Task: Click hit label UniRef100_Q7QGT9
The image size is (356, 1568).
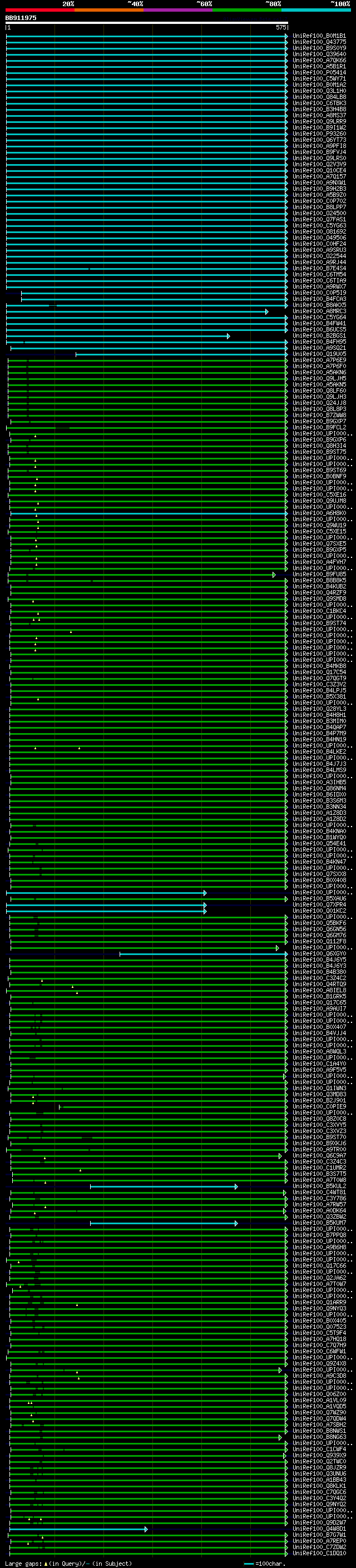Action: (319, 679)
